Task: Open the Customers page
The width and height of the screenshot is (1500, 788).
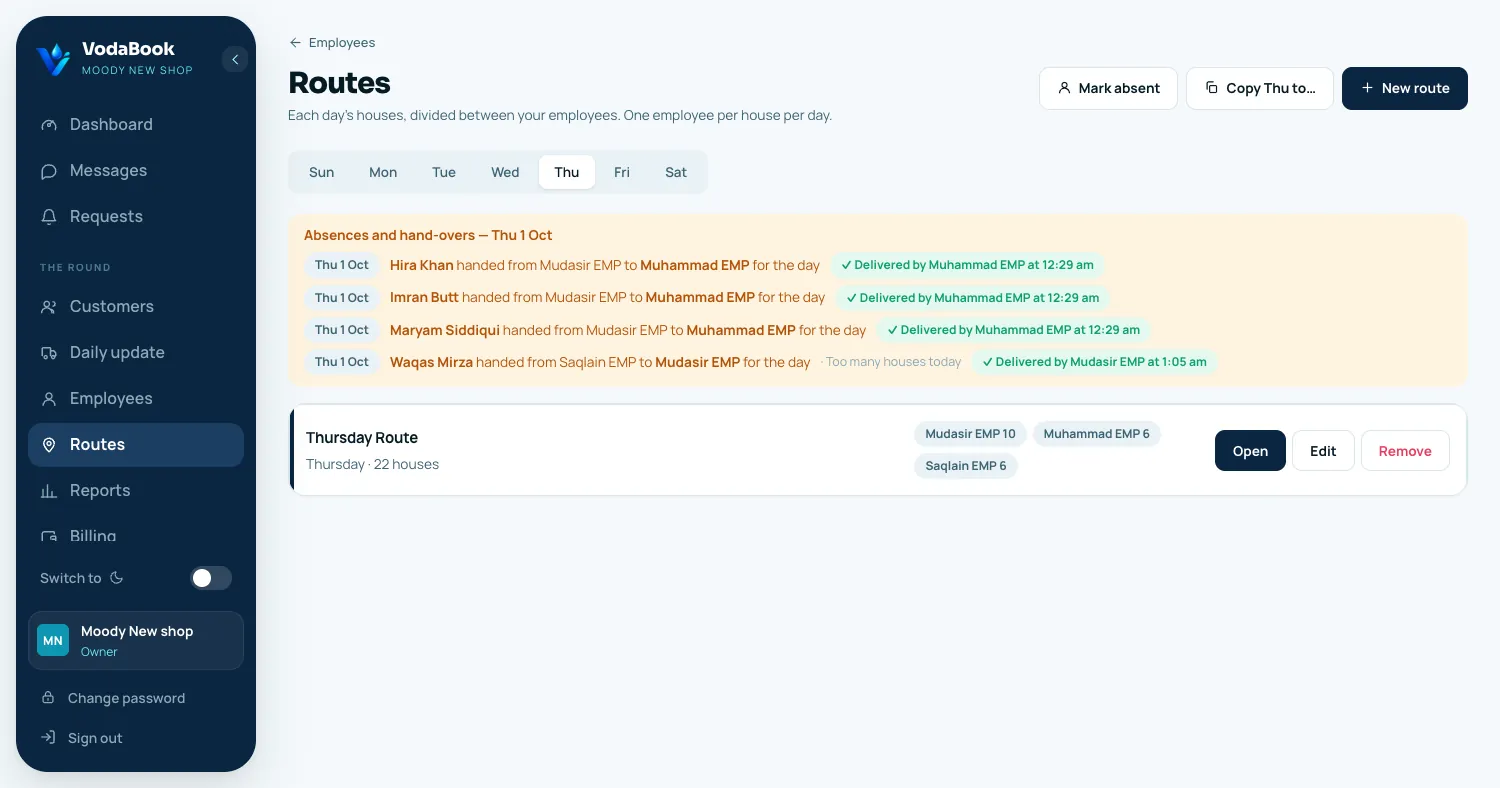Action: click(136, 307)
